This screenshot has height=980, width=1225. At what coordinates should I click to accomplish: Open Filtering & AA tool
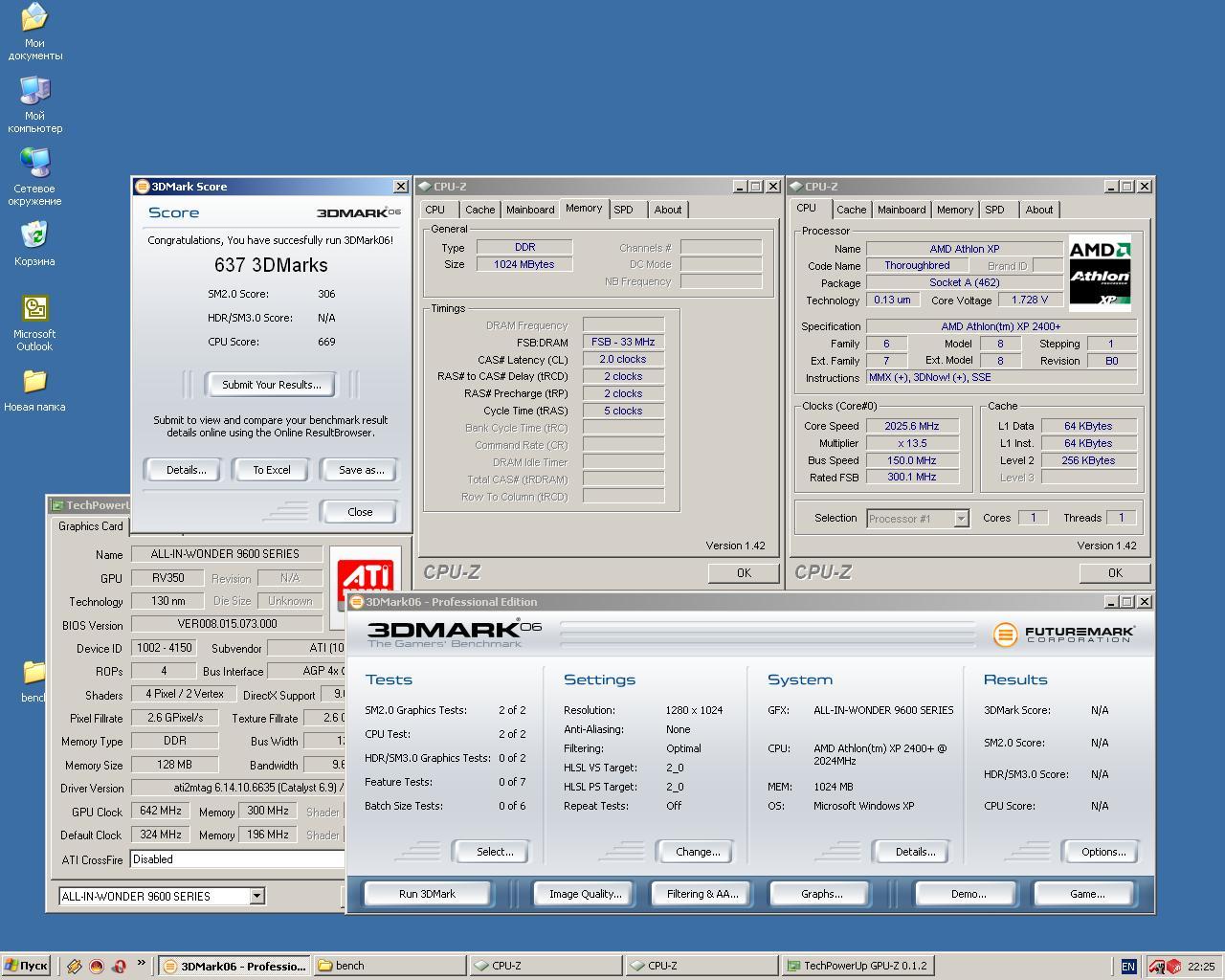point(702,894)
